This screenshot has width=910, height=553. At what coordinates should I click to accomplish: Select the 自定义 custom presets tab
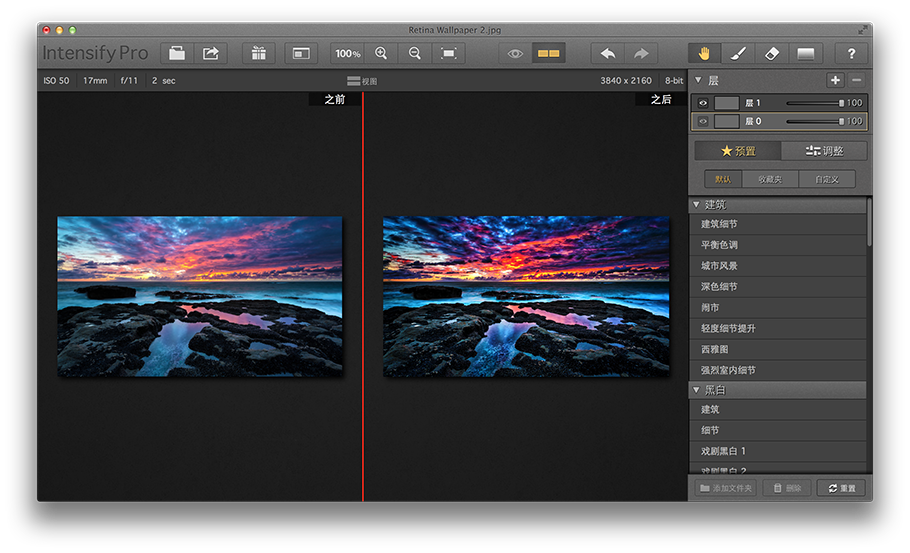click(x=826, y=179)
